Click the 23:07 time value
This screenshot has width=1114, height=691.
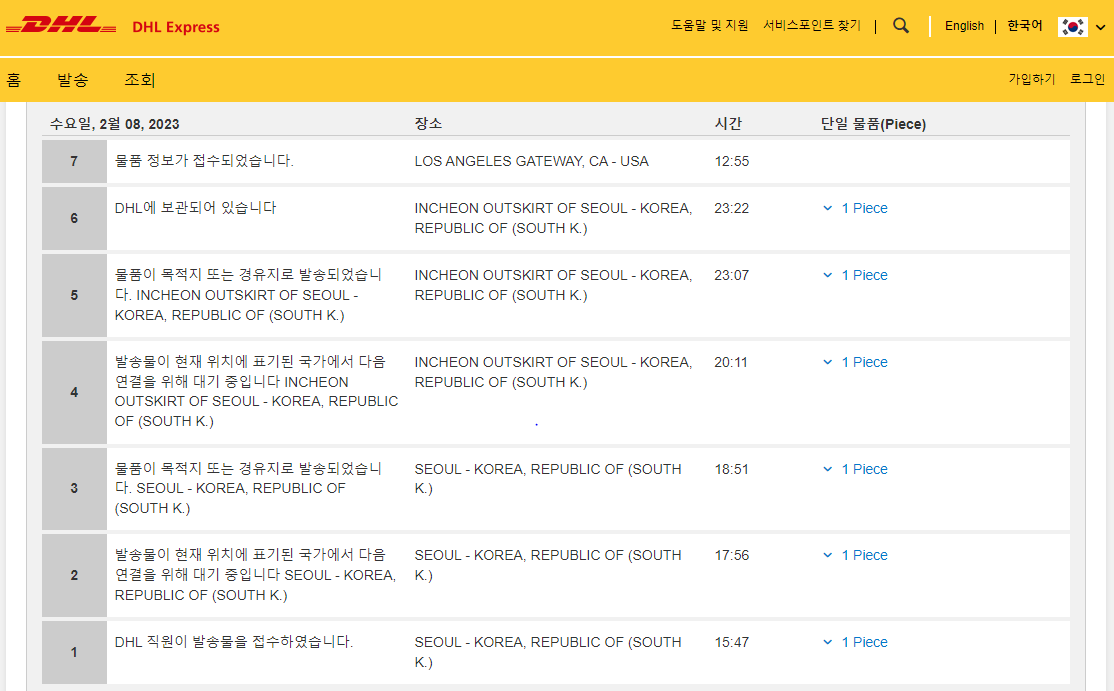[732, 275]
